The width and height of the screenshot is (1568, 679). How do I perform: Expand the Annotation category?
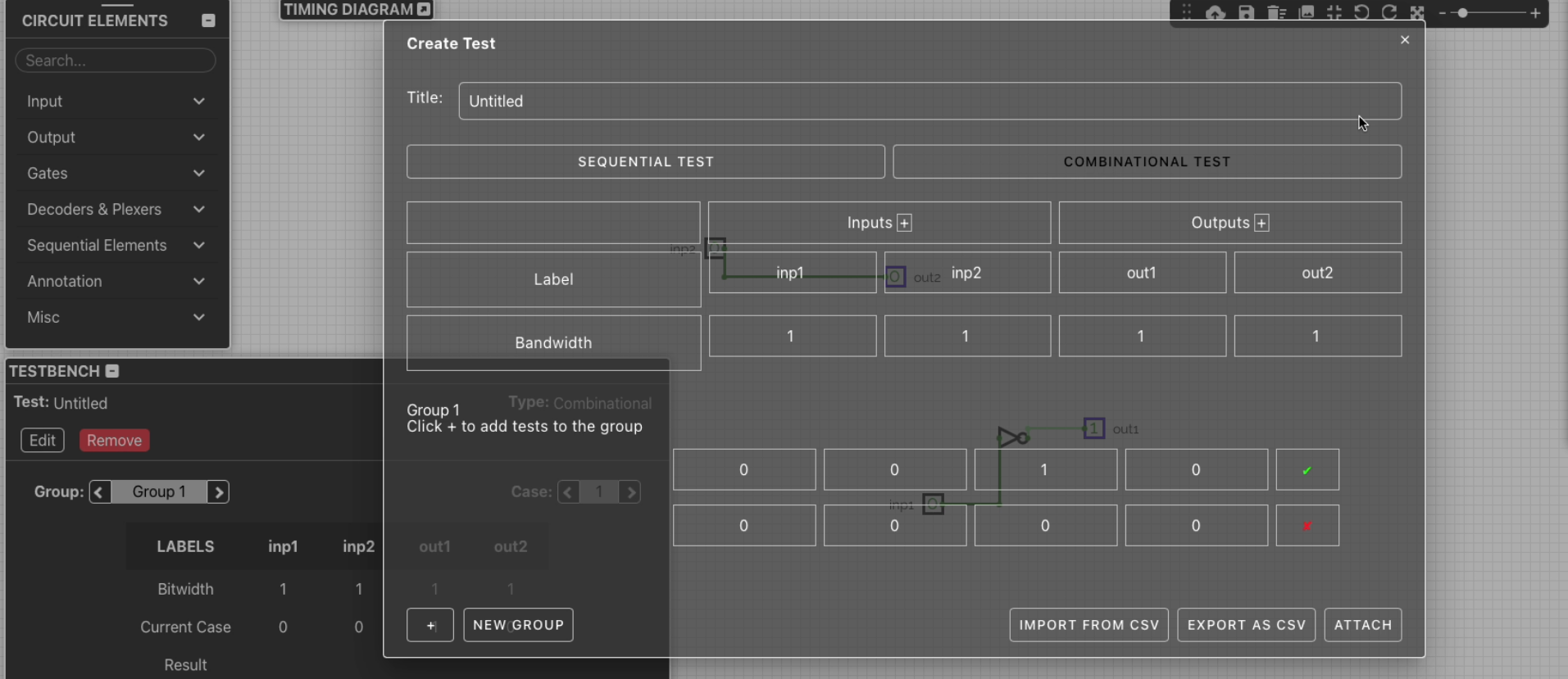(x=116, y=282)
